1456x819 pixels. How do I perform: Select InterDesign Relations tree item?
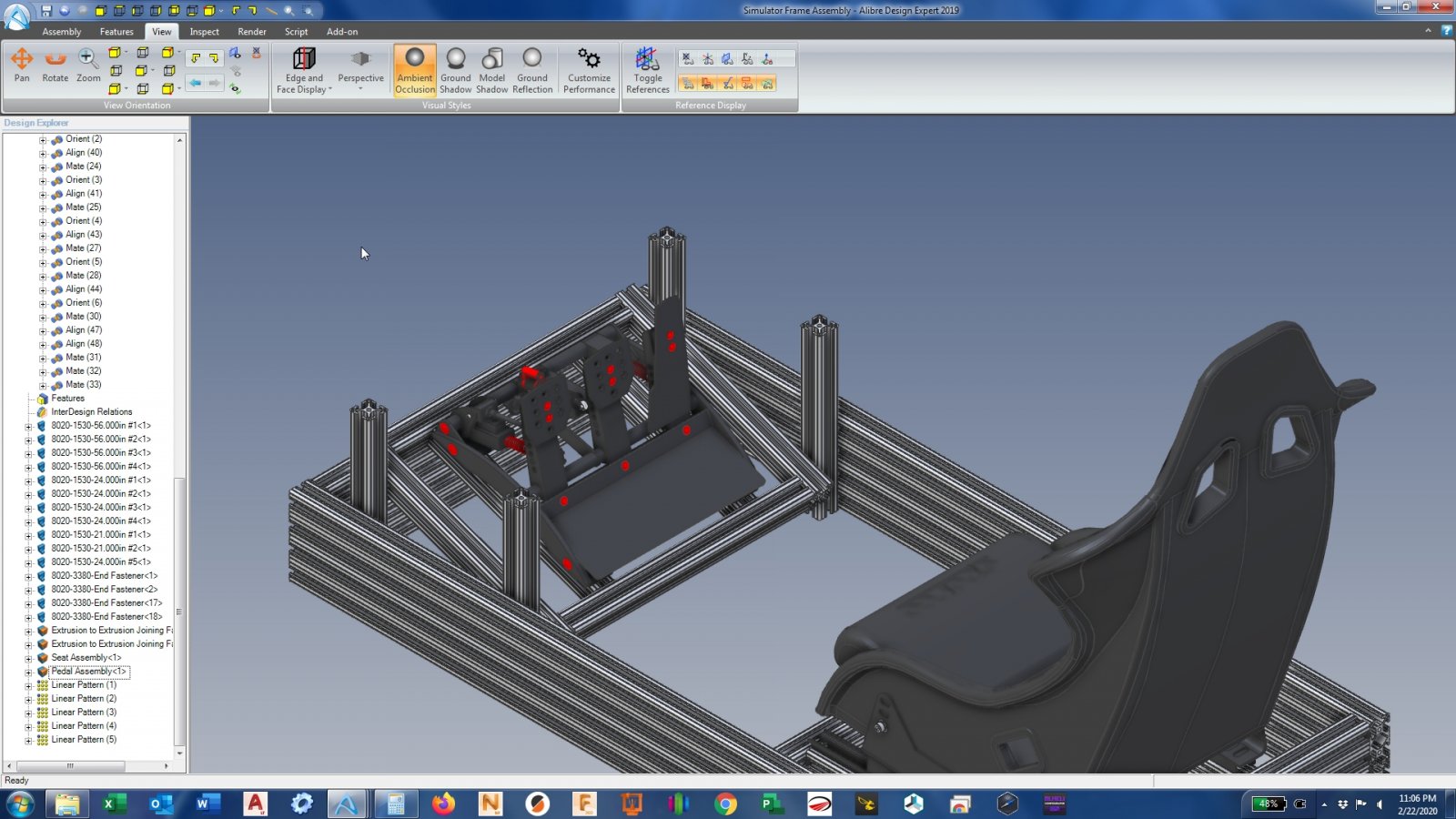[92, 412]
